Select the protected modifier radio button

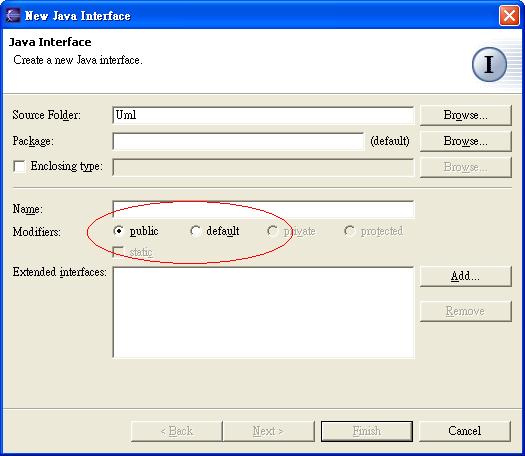349,231
